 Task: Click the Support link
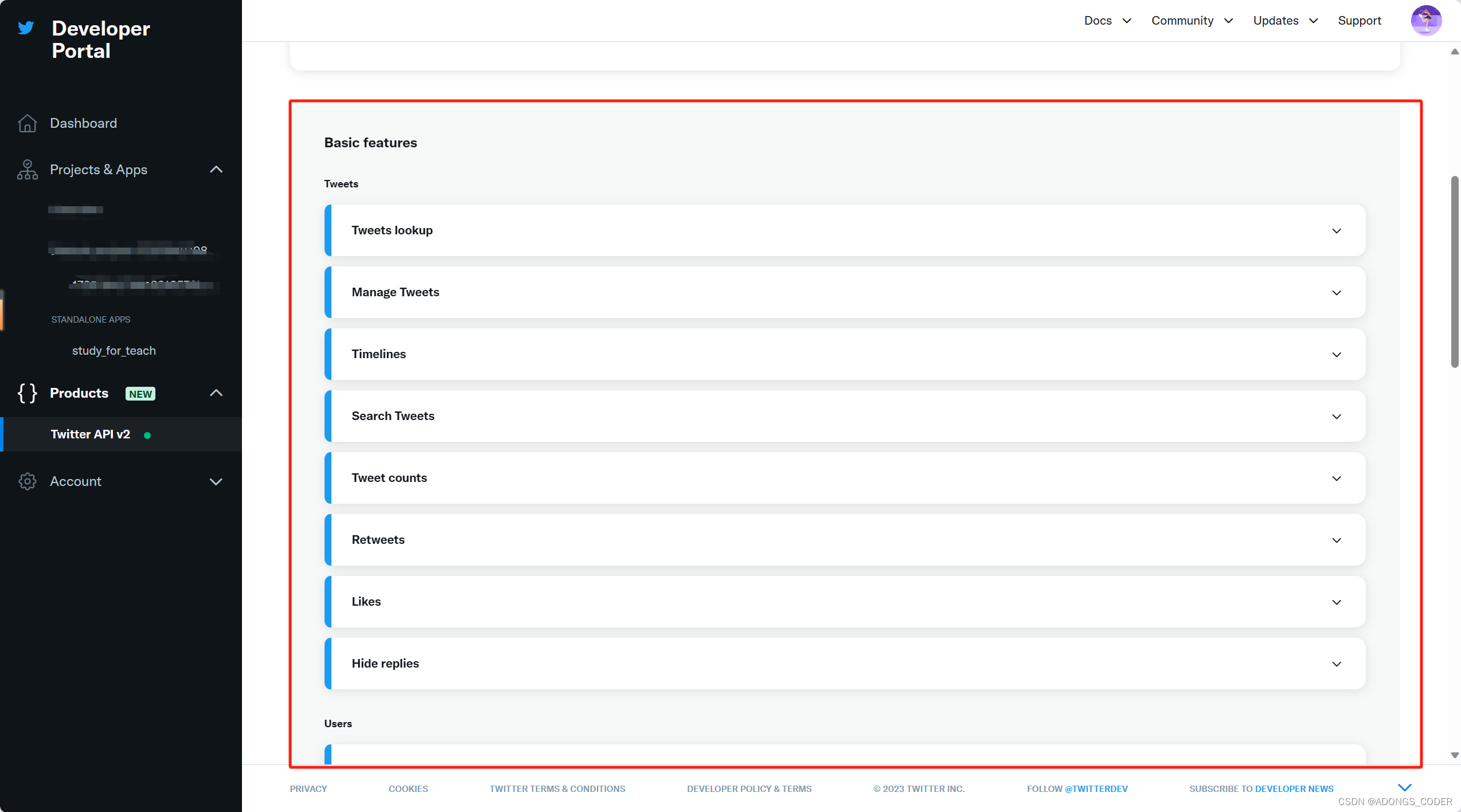click(1359, 21)
